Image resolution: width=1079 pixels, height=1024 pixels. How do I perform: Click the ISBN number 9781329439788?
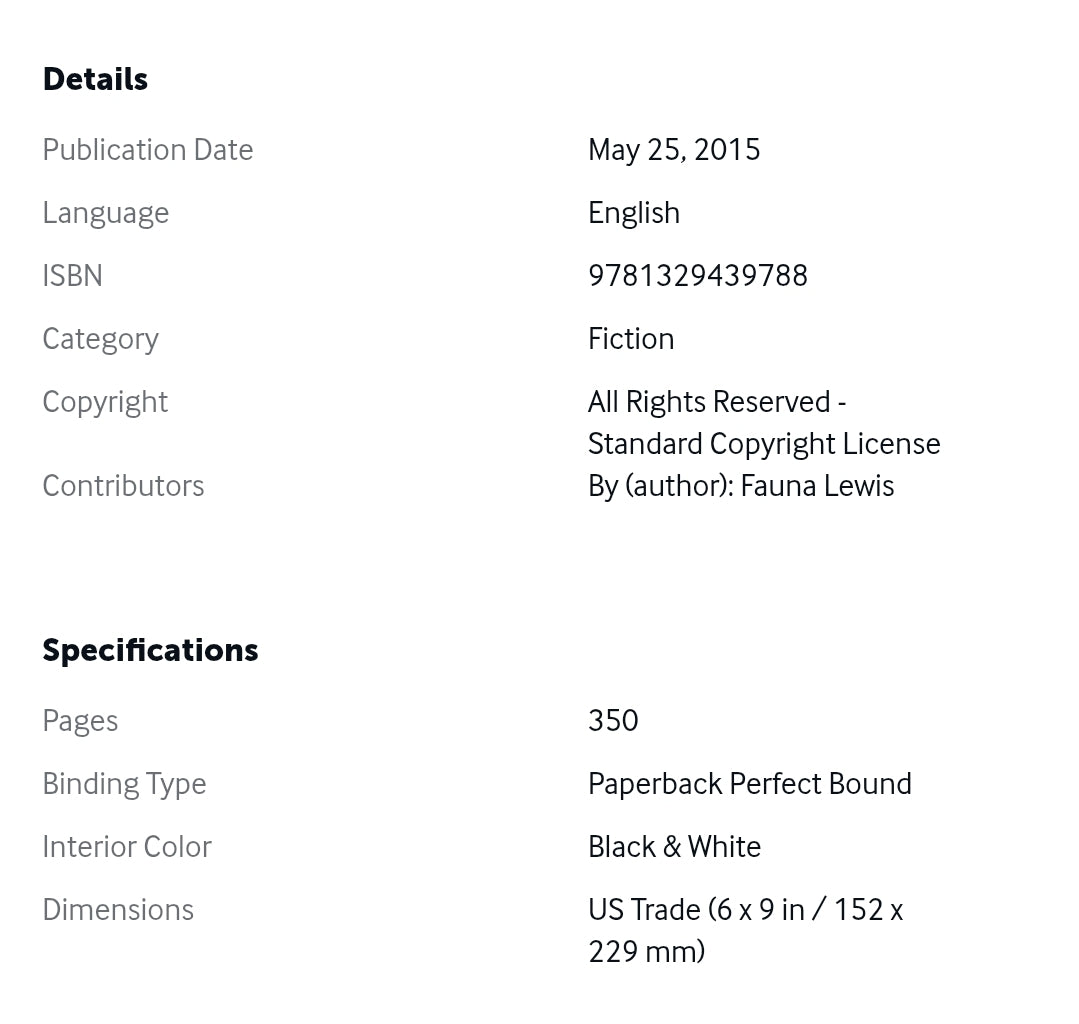pyautogui.click(x=697, y=276)
